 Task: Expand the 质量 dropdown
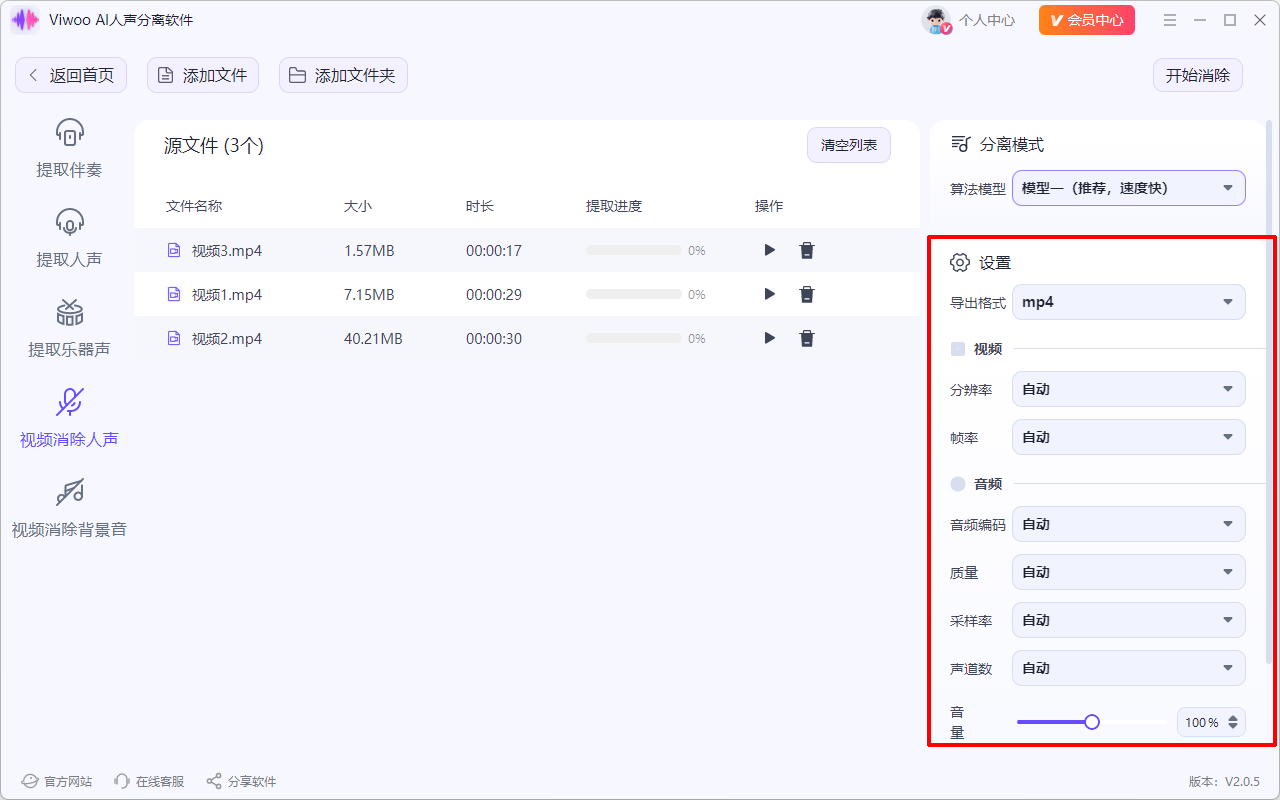[1129, 572]
